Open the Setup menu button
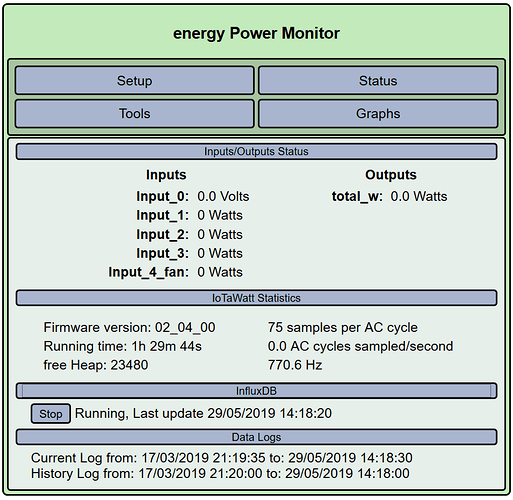Image resolution: width=513 pixels, height=500 pixels. [x=134, y=80]
